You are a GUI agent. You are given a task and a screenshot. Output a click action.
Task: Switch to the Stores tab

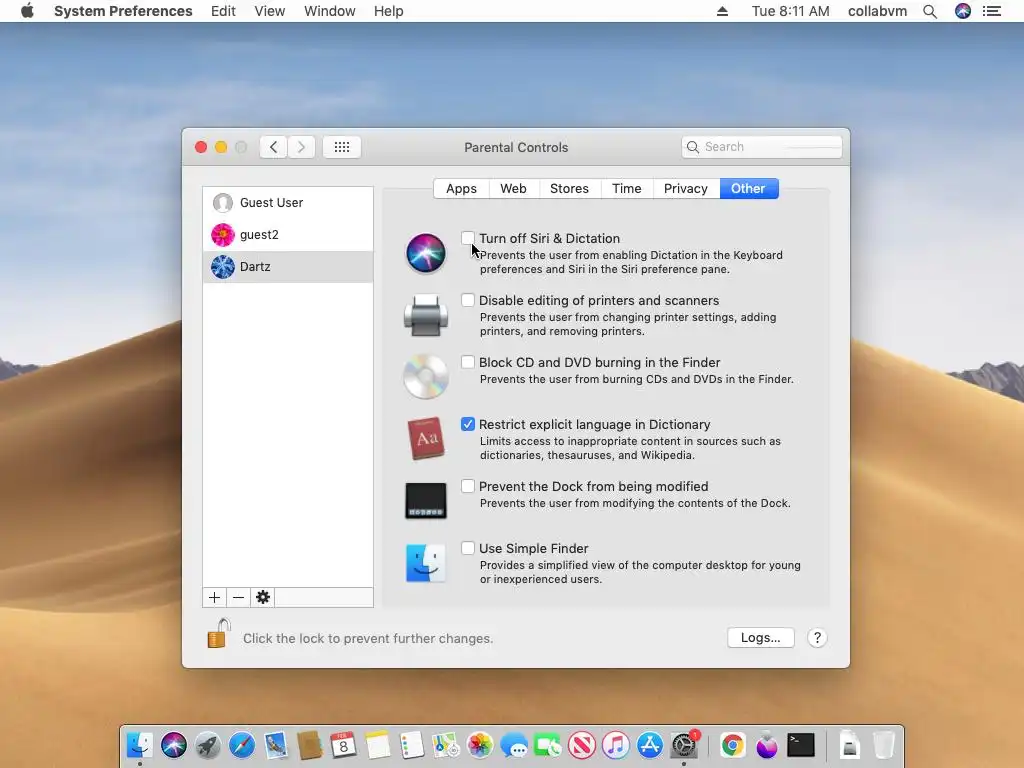tap(569, 189)
